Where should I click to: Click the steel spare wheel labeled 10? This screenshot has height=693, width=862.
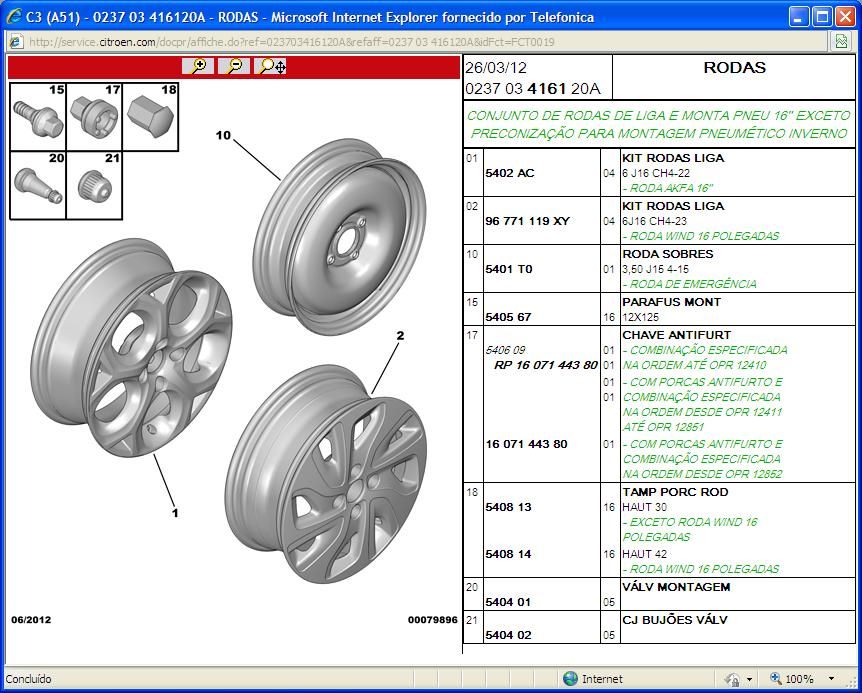339,237
